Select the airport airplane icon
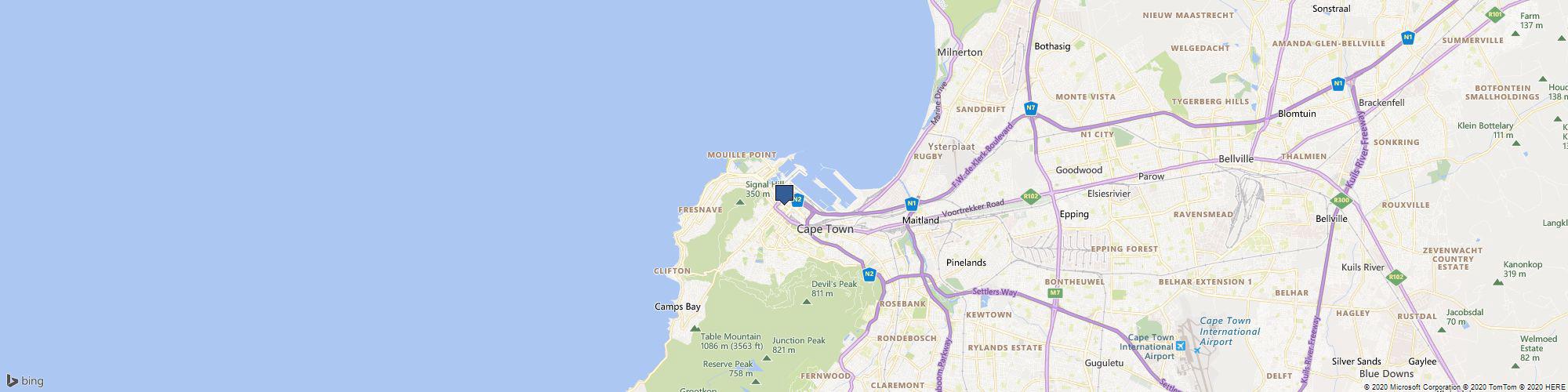 click(x=1181, y=346)
